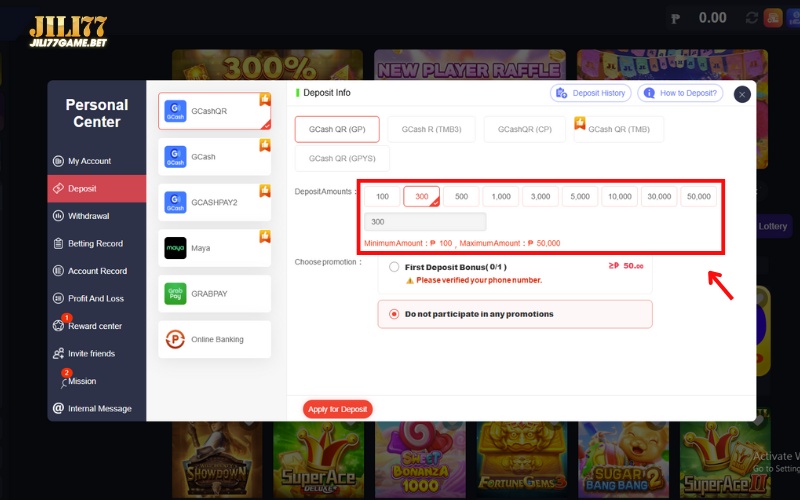Switch to GCashQR (CP) channel
Screen dimensions: 800x500
coord(525,130)
